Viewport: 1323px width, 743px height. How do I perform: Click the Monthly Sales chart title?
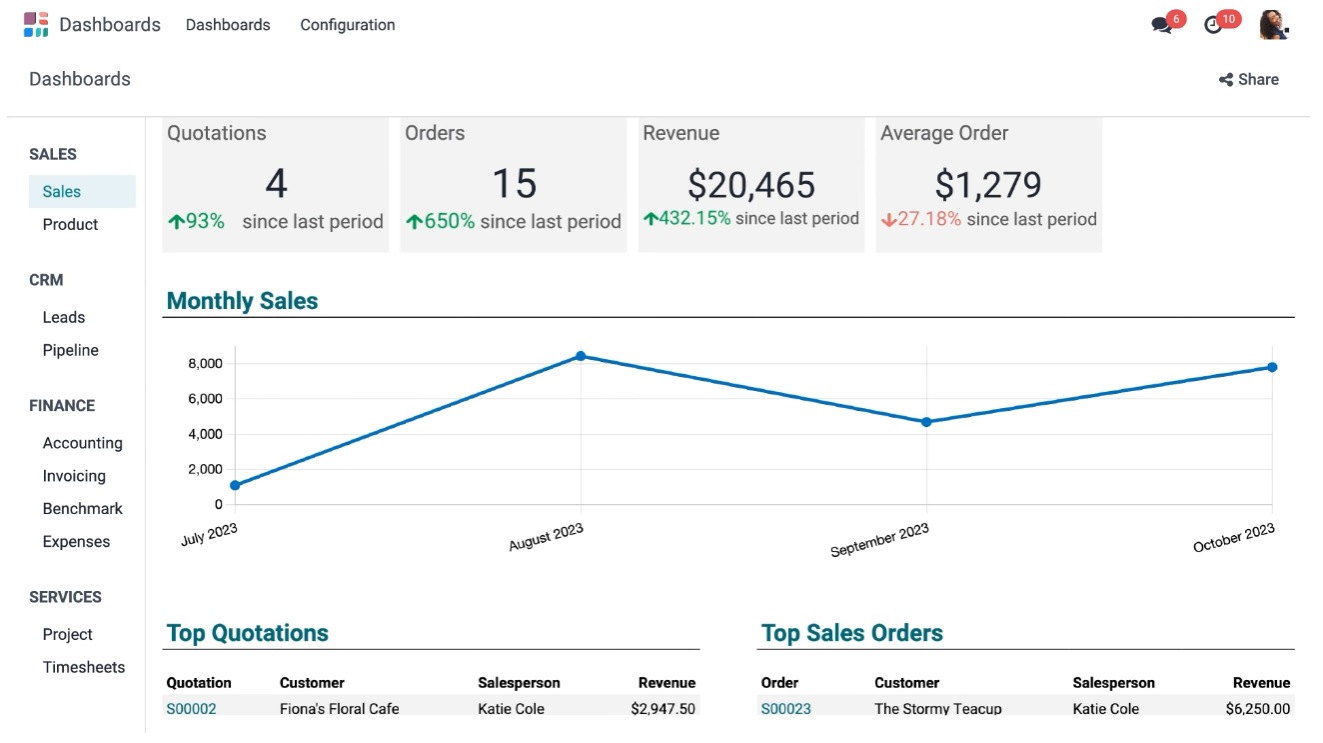242,301
